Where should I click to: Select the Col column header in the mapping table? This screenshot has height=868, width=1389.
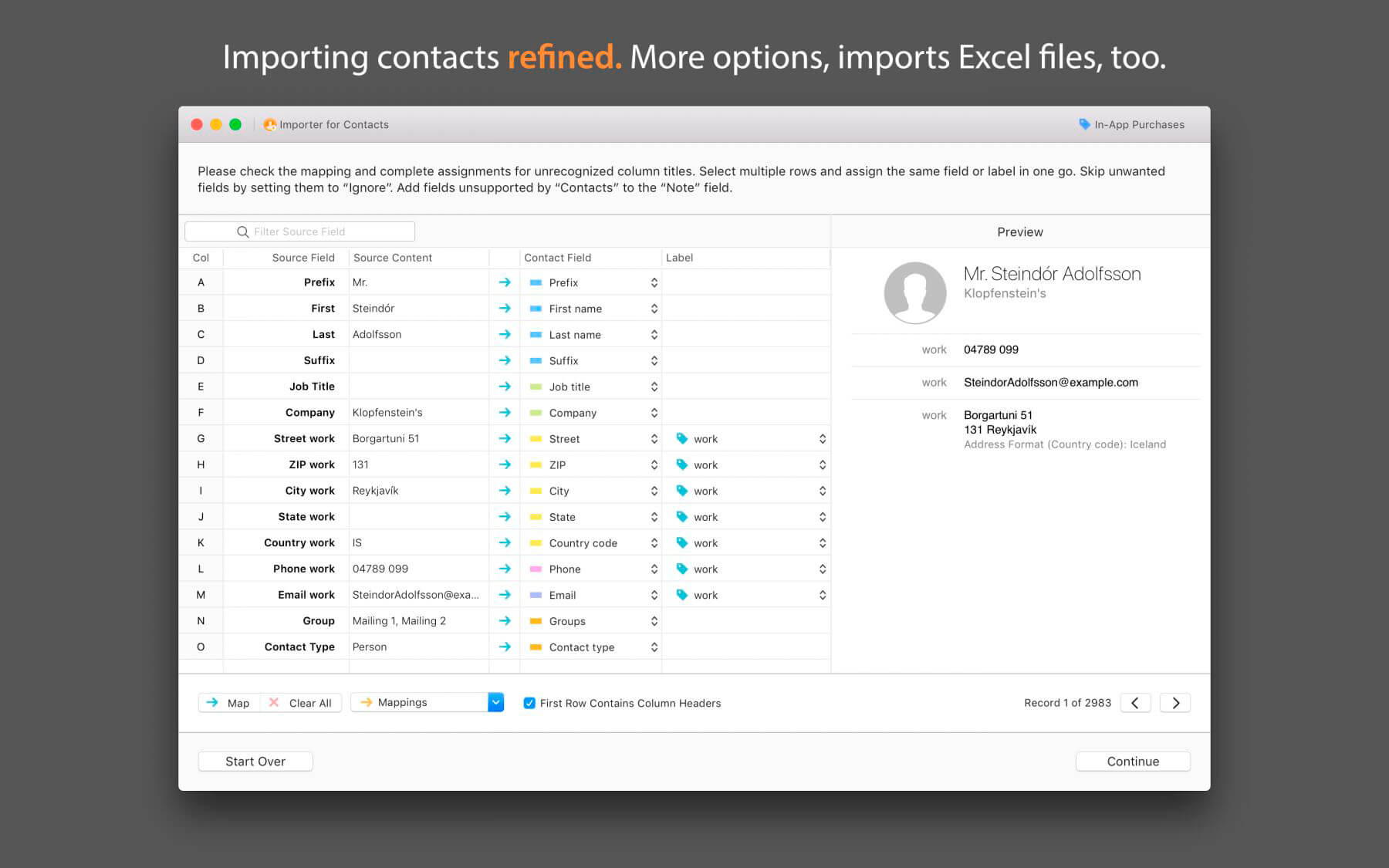tap(201, 258)
